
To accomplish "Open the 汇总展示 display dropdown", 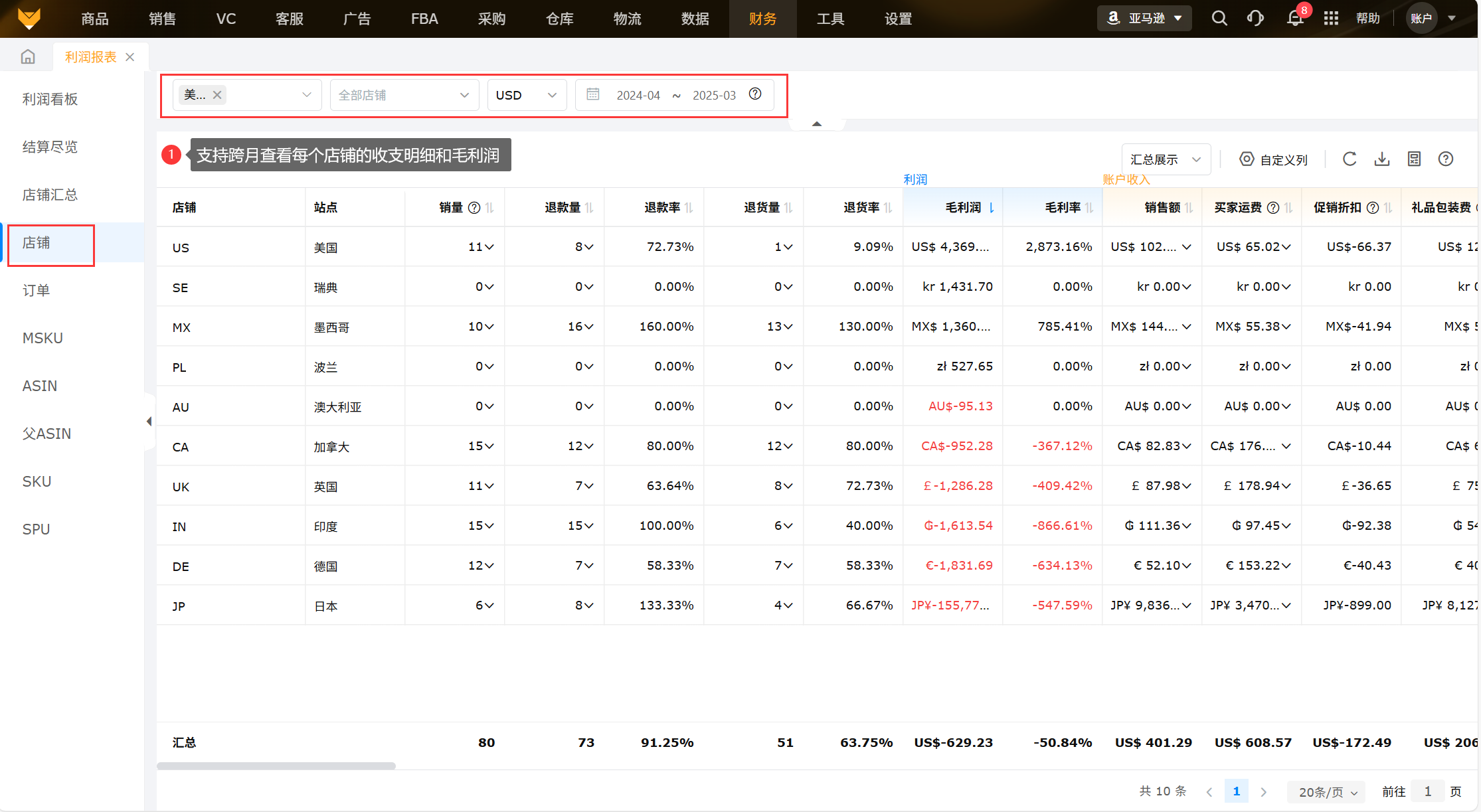I will tap(1166, 159).
